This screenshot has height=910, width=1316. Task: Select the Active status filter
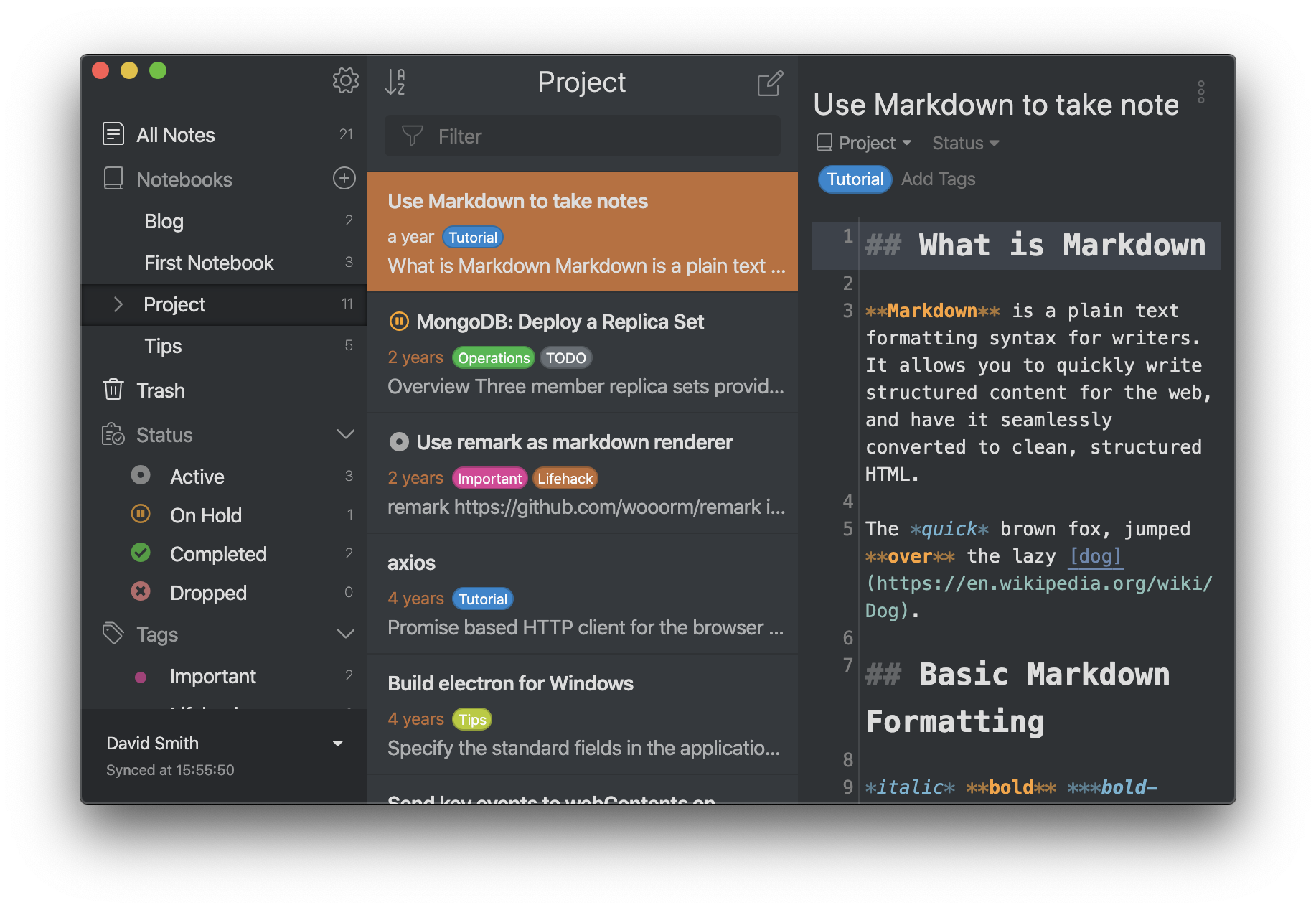pyautogui.click(x=197, y=477)
